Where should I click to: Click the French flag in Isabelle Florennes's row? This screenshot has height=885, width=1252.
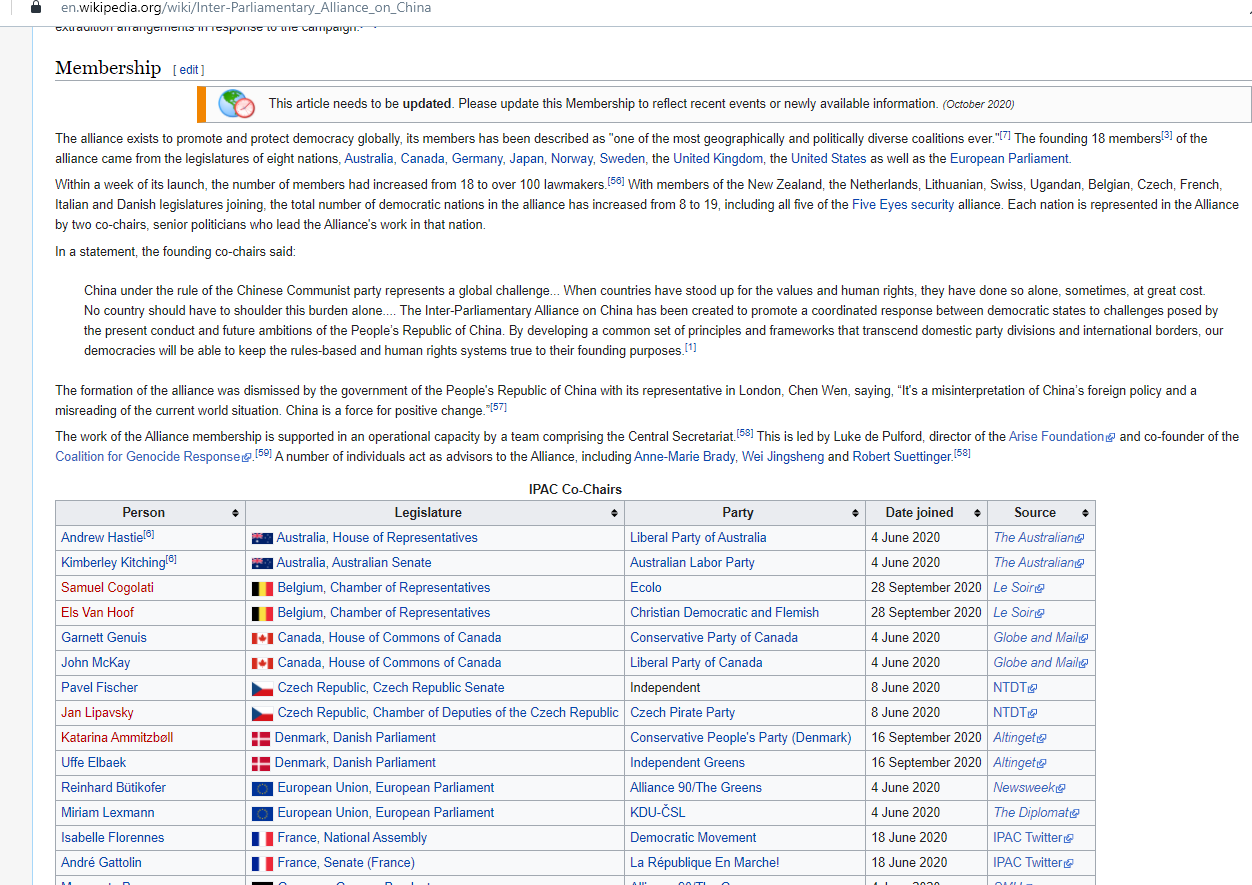click(x=262, y=838)
